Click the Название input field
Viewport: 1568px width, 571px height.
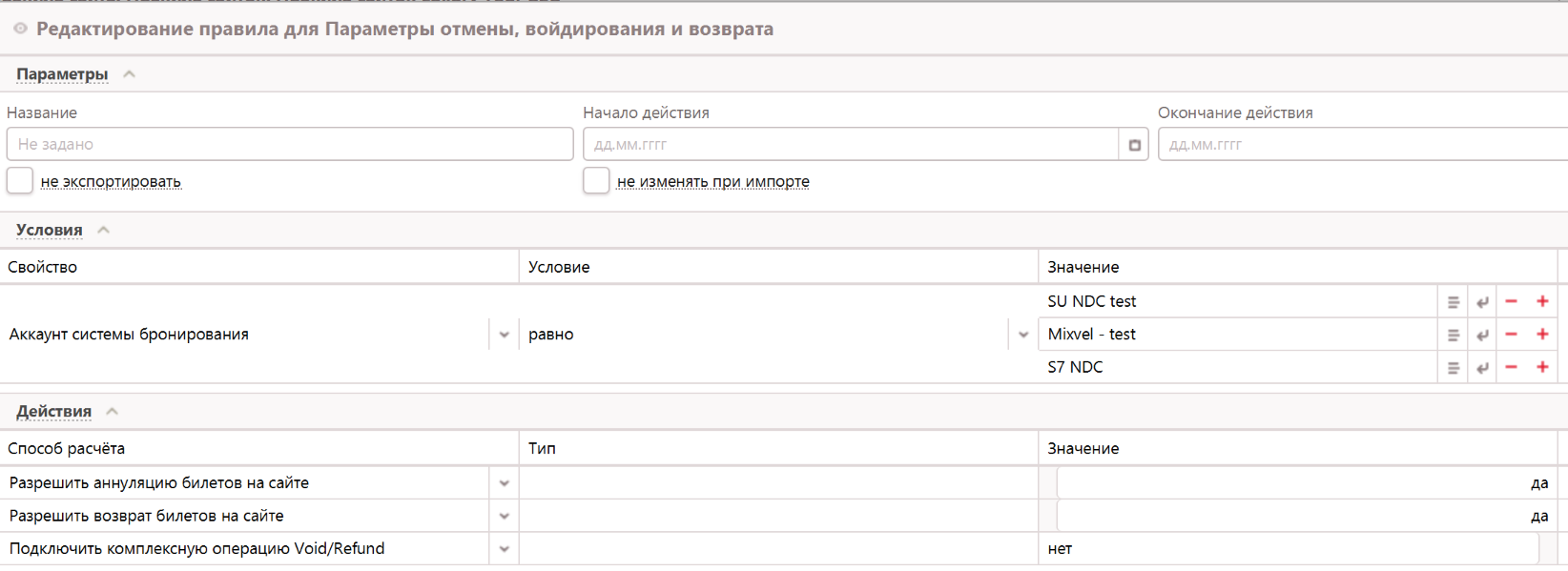point(290,145)
